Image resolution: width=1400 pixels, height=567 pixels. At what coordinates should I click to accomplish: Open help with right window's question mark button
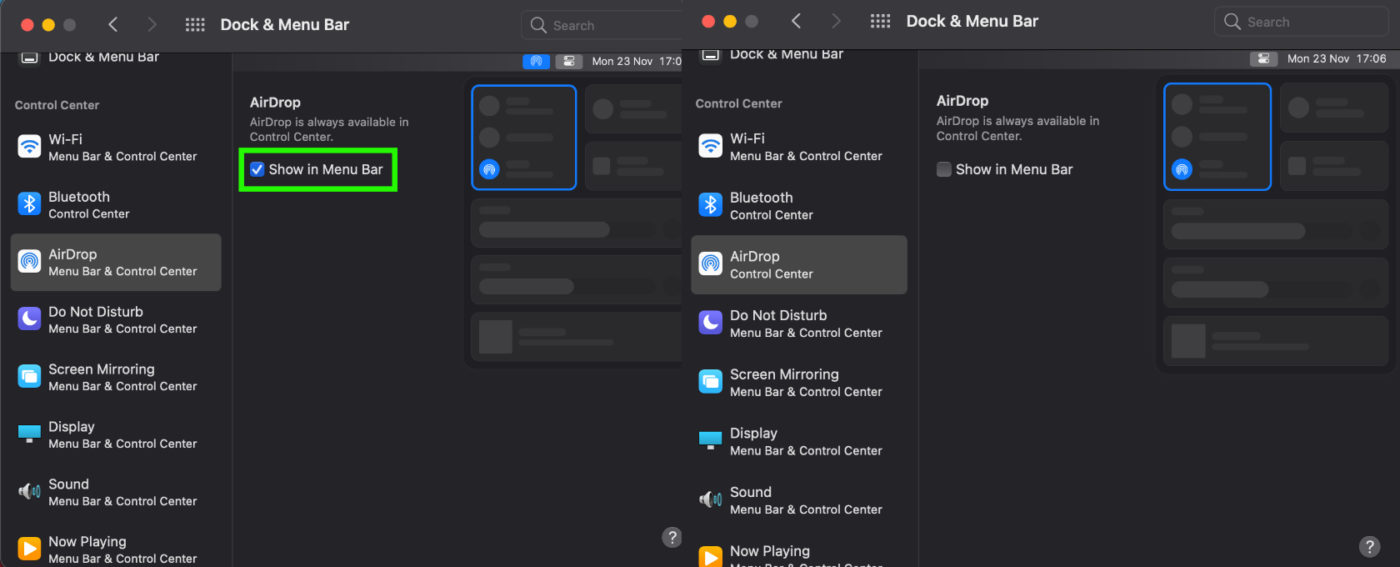(x=1369, y=546)
